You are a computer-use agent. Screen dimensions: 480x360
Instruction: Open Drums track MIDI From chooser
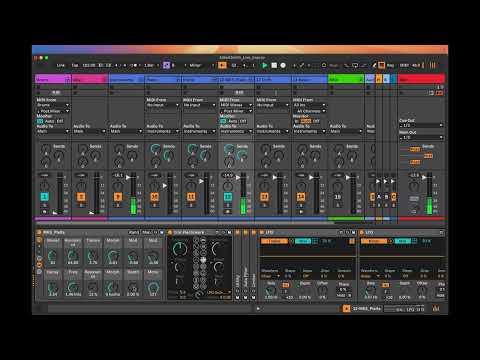coord(53,105)
